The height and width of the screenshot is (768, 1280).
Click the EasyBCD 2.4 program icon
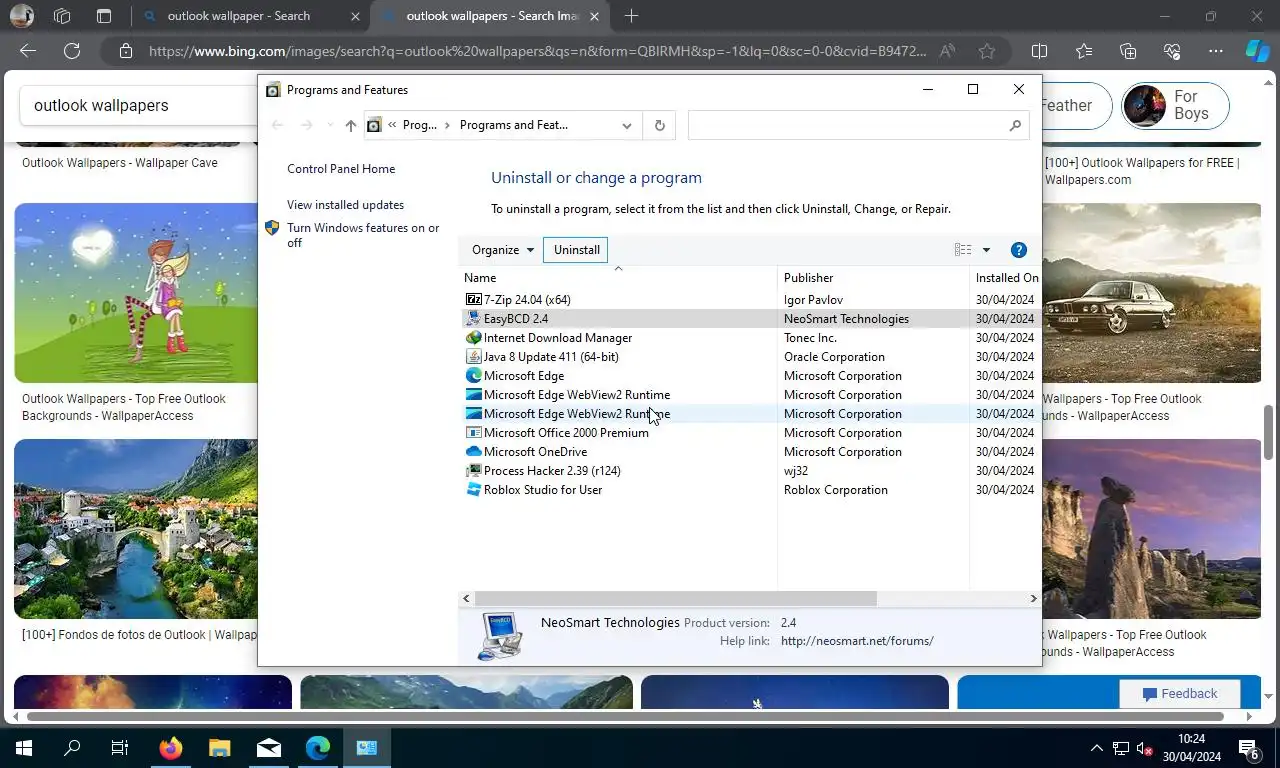point(473,318)
